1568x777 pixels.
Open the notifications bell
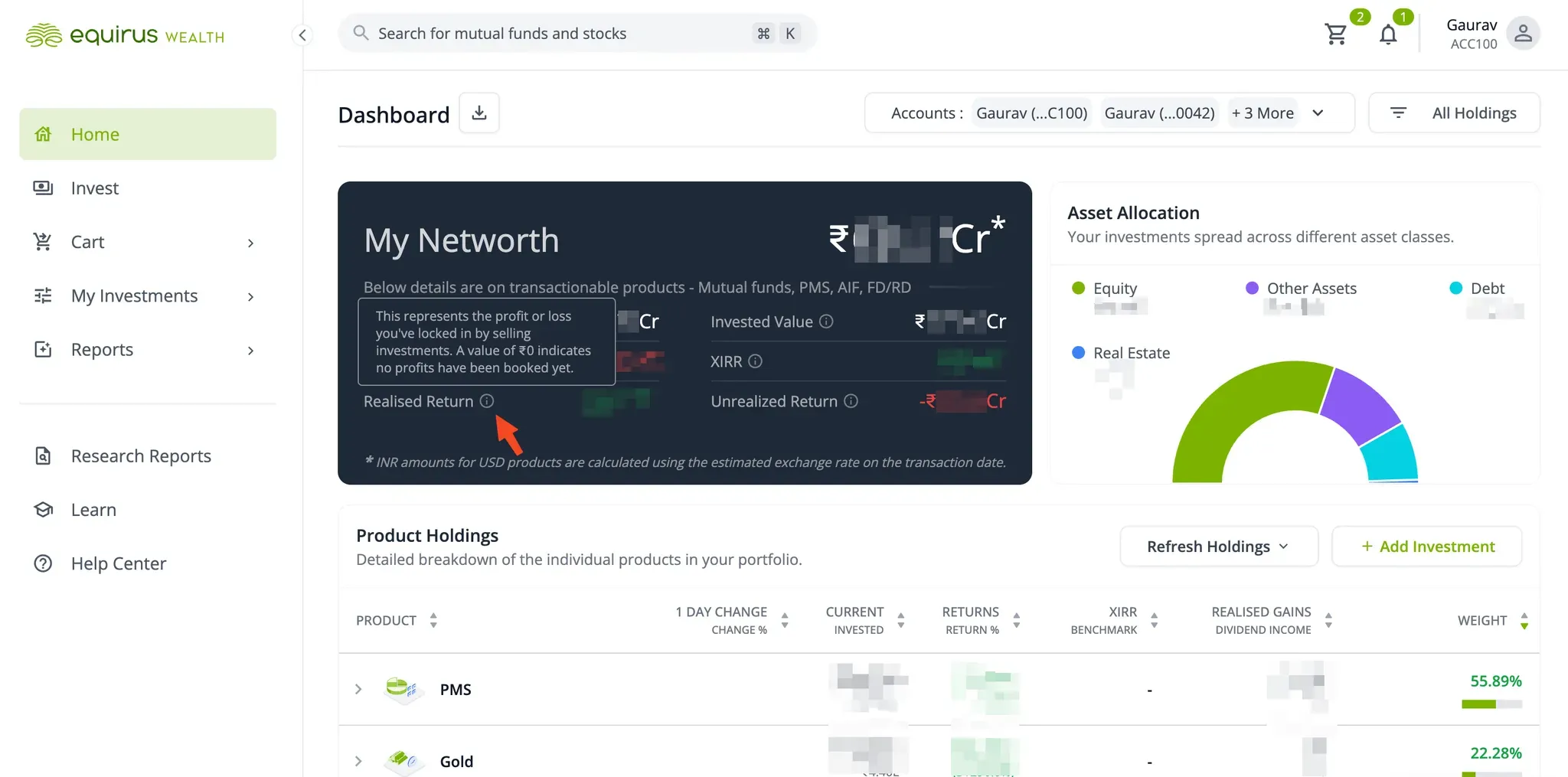(x=1388, y=34)
